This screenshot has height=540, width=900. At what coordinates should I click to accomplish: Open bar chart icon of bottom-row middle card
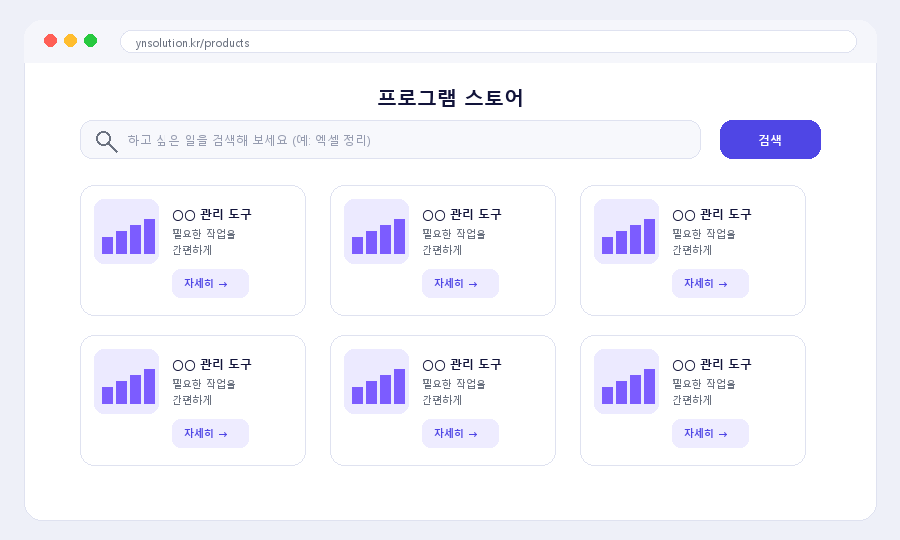pos(377,382)
